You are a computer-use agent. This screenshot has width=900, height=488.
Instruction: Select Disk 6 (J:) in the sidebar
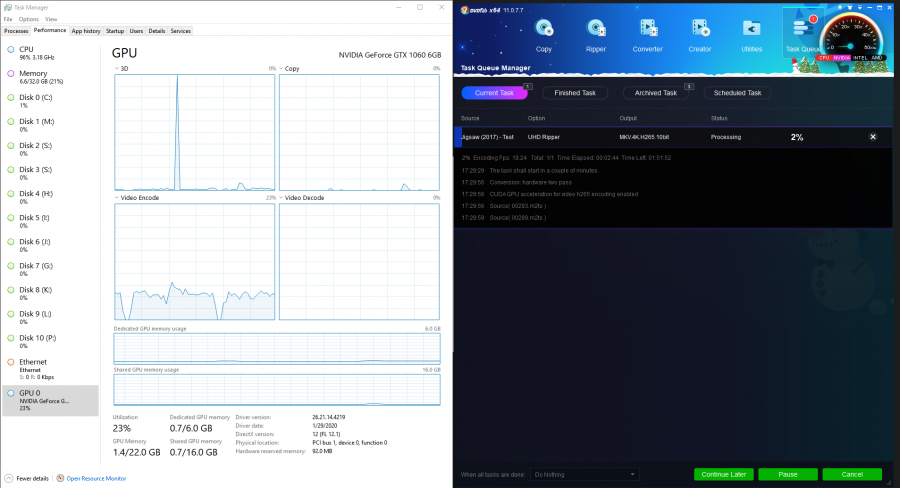pos(51,246)
